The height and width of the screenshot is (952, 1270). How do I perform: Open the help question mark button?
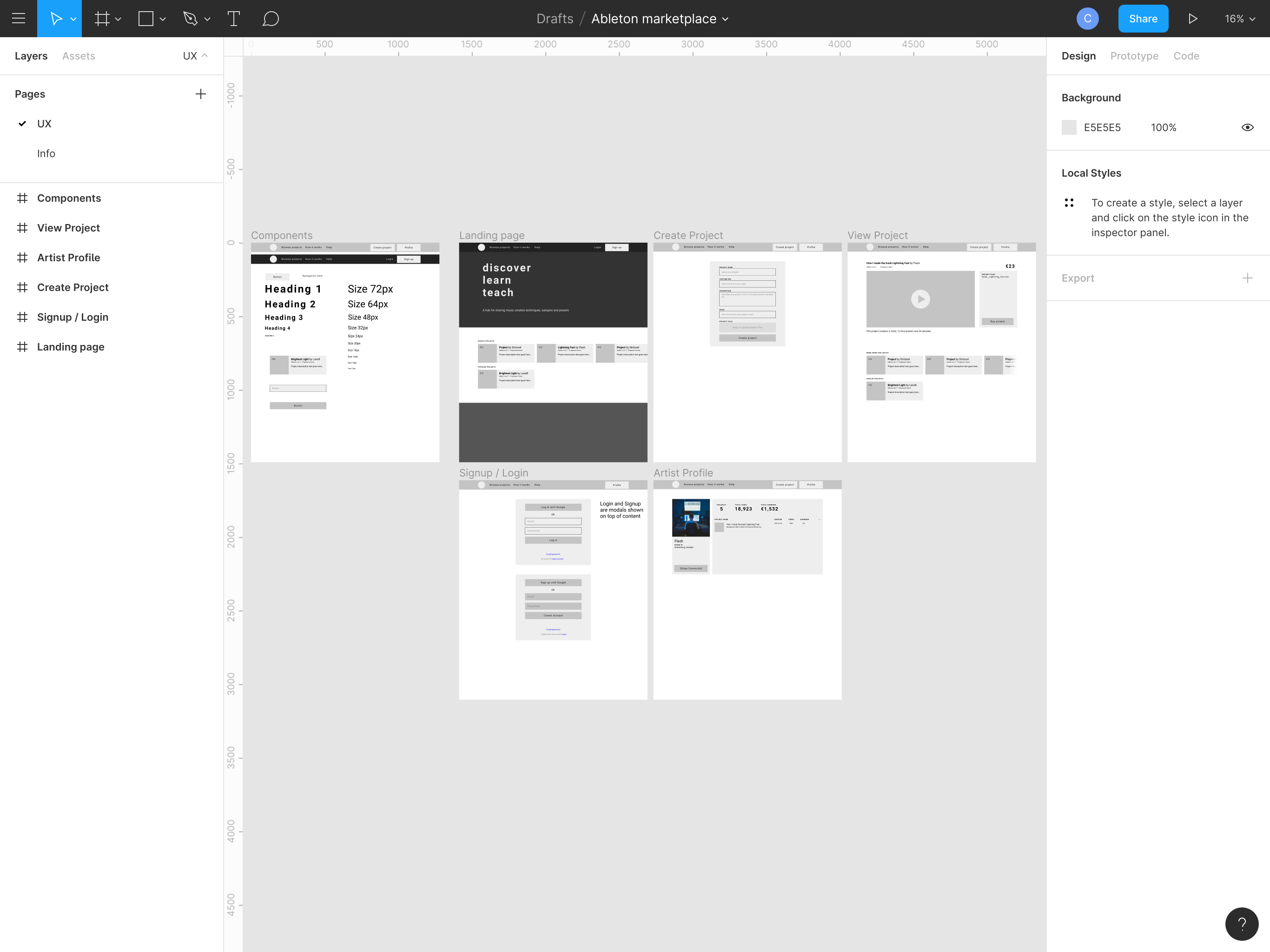coord(1241,923)
